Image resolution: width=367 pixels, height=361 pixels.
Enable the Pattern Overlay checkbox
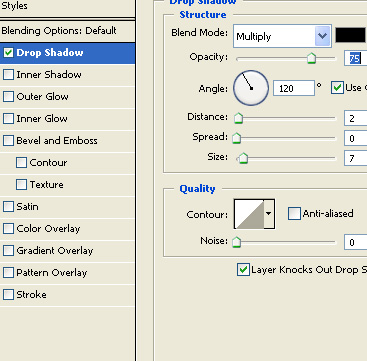click(8, 273)
